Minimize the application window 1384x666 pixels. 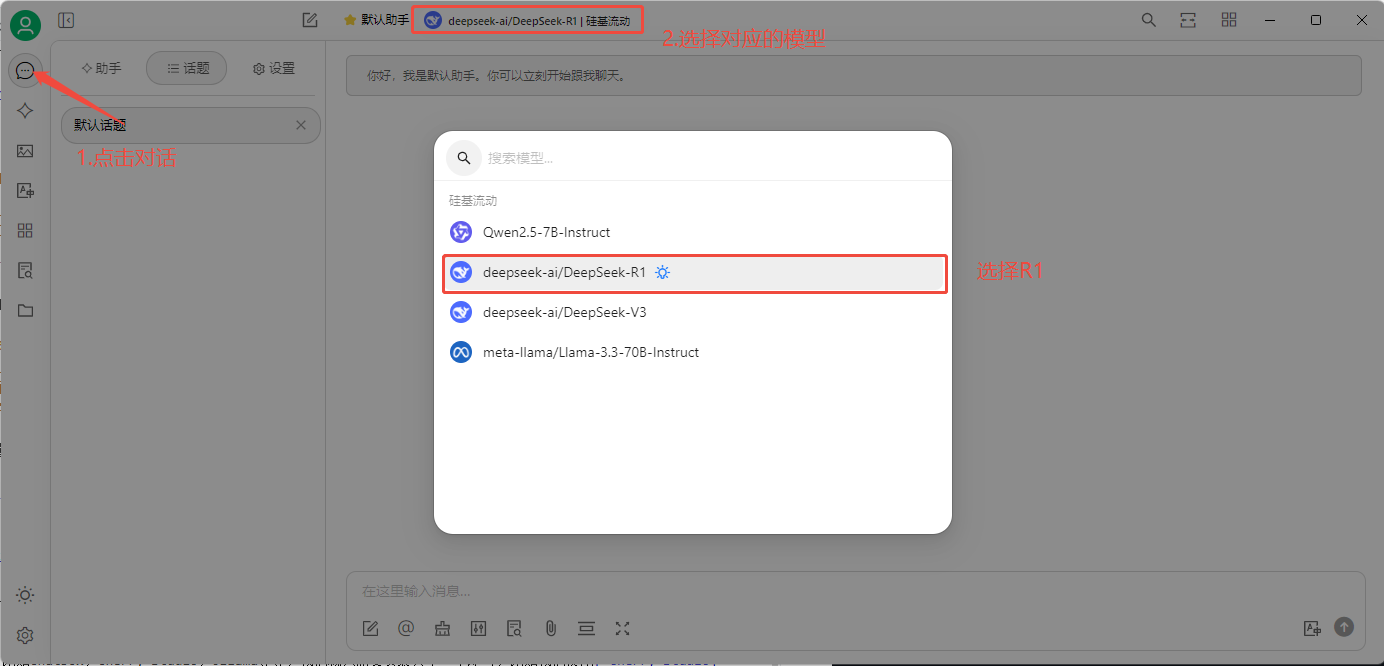pos(1270,20)
